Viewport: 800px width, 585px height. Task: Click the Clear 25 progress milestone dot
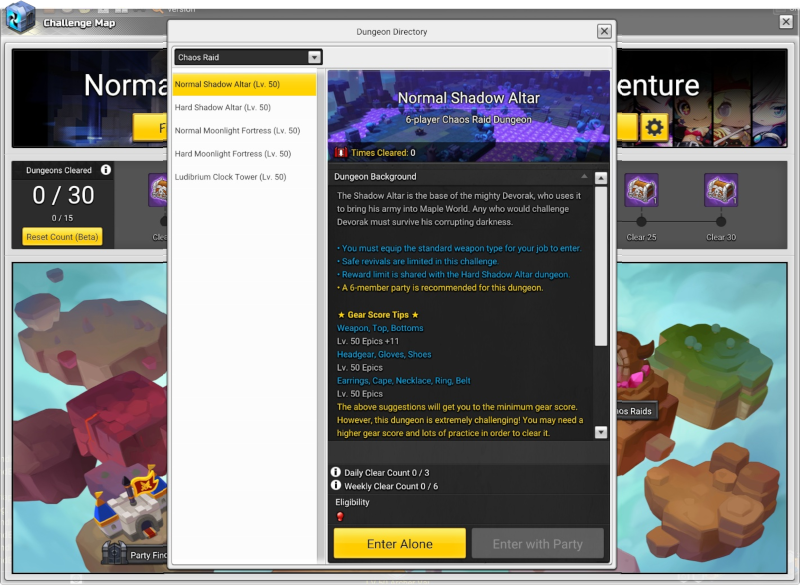coord(641,221)
